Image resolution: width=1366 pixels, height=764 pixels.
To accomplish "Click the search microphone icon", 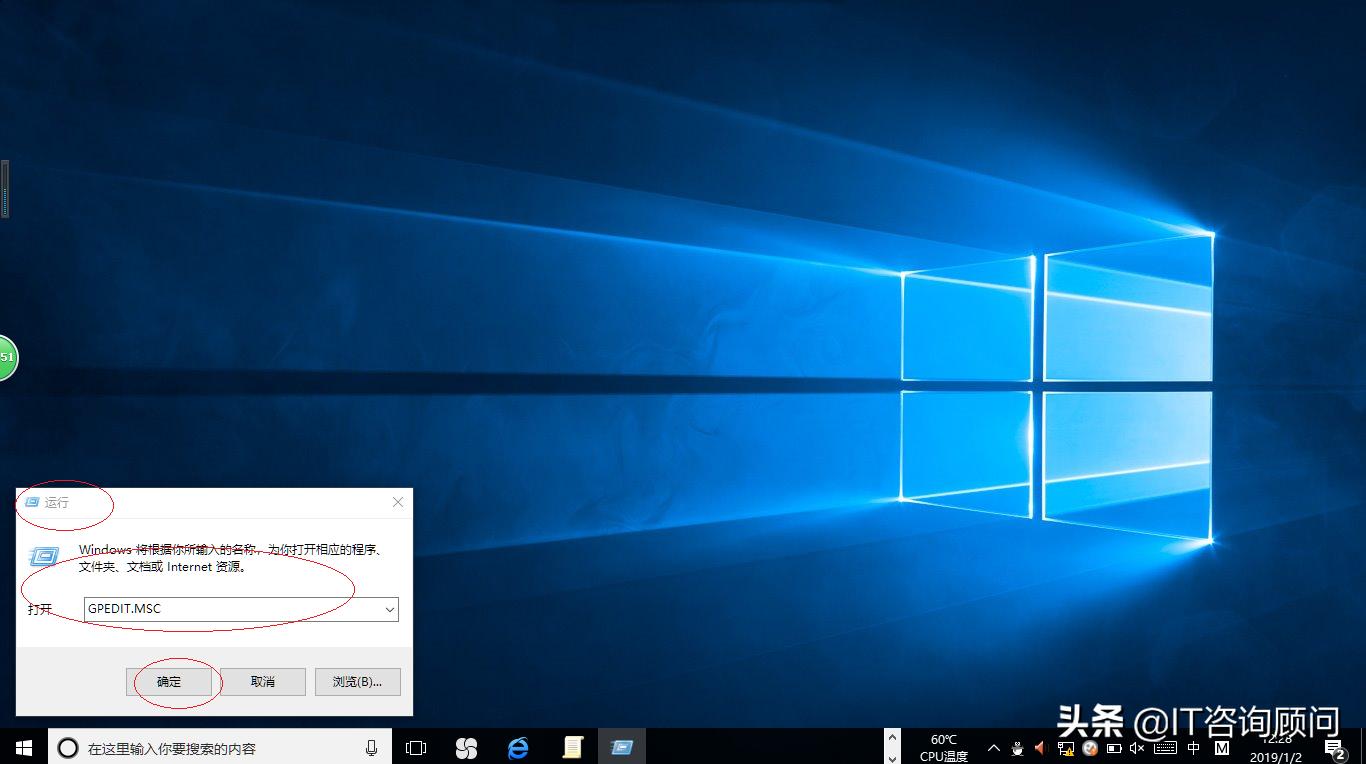I will [x=371, y=747].
